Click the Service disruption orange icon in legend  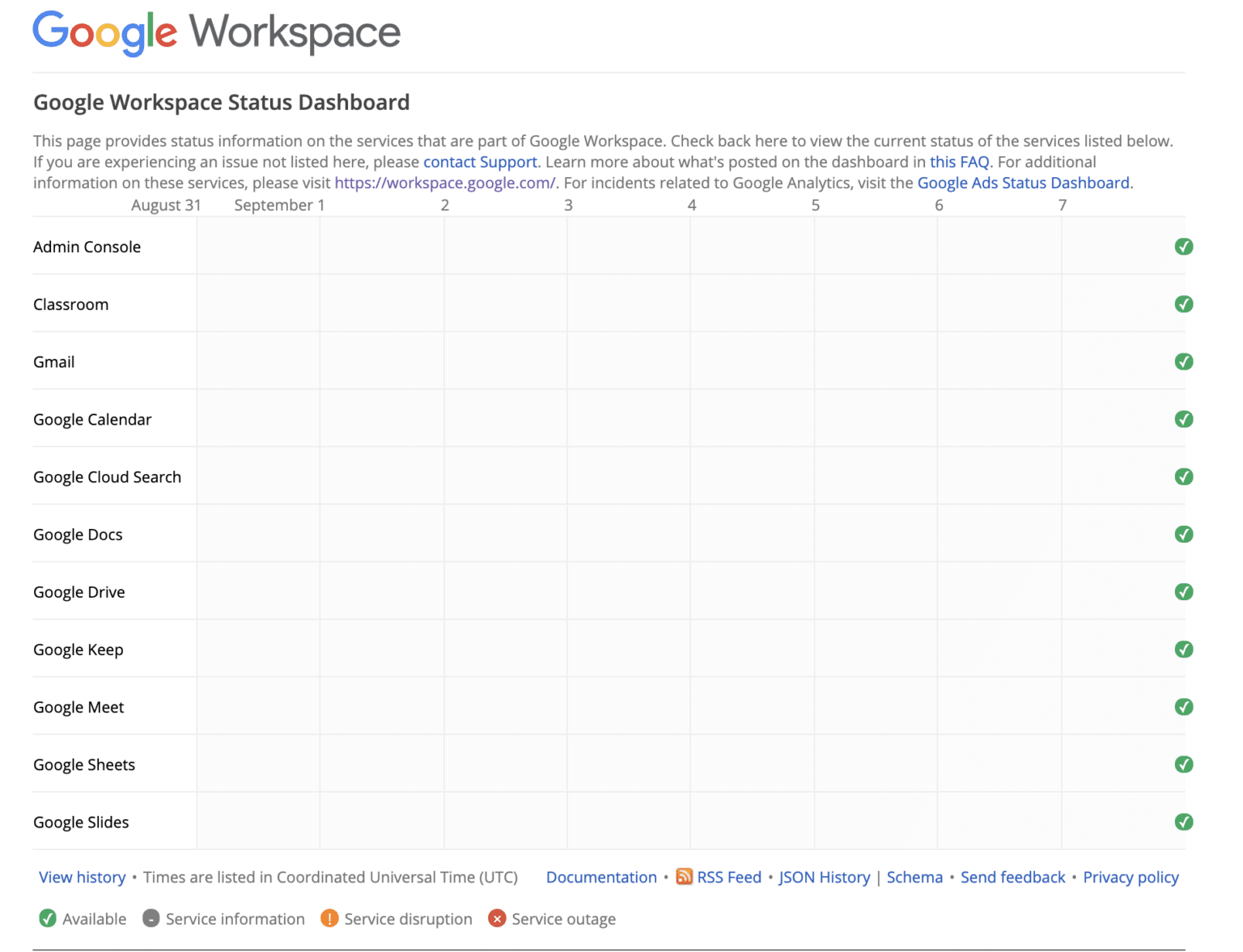[329, 919]
